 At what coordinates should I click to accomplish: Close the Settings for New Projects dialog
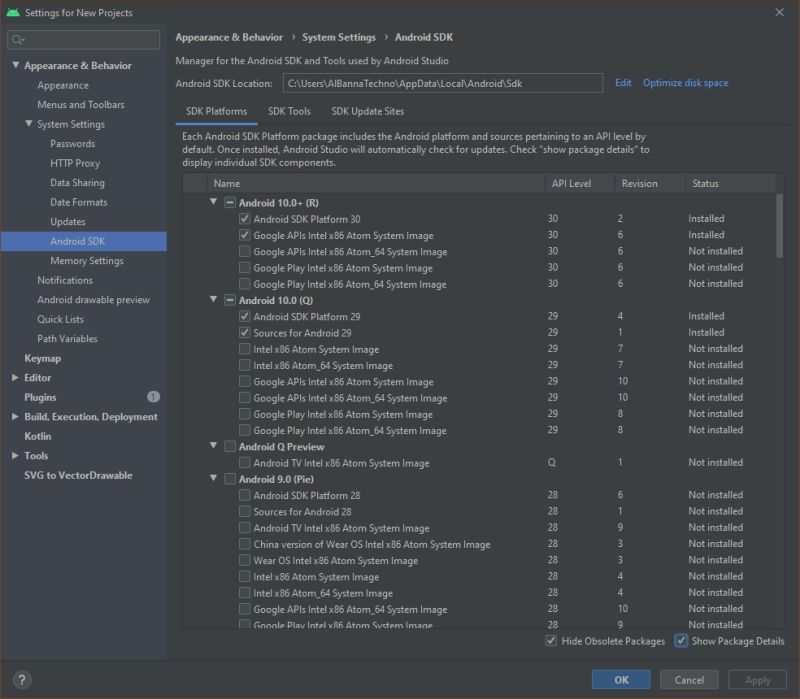coord(779,12)
